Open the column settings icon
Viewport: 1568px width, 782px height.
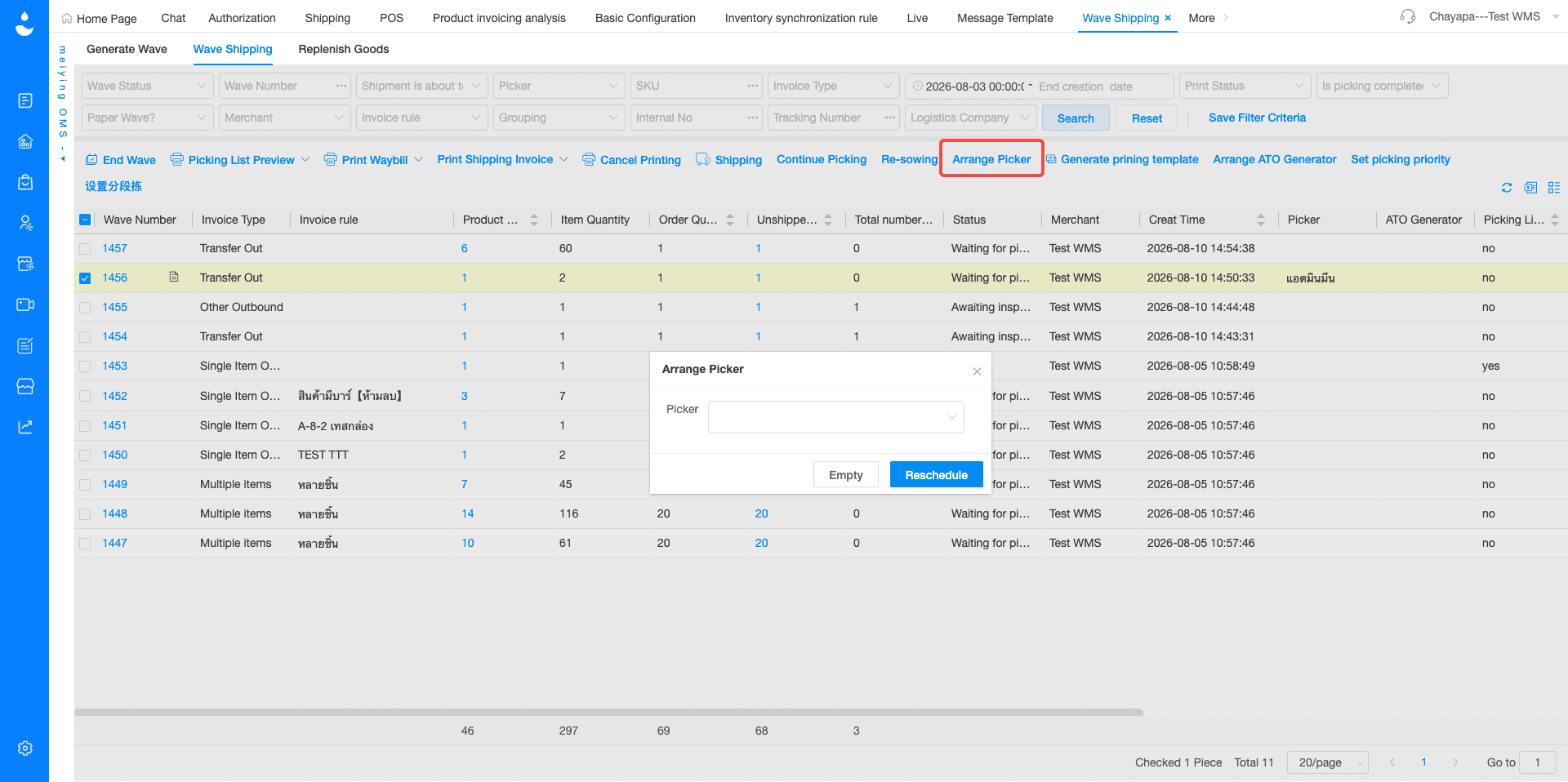pos(1554,188)
